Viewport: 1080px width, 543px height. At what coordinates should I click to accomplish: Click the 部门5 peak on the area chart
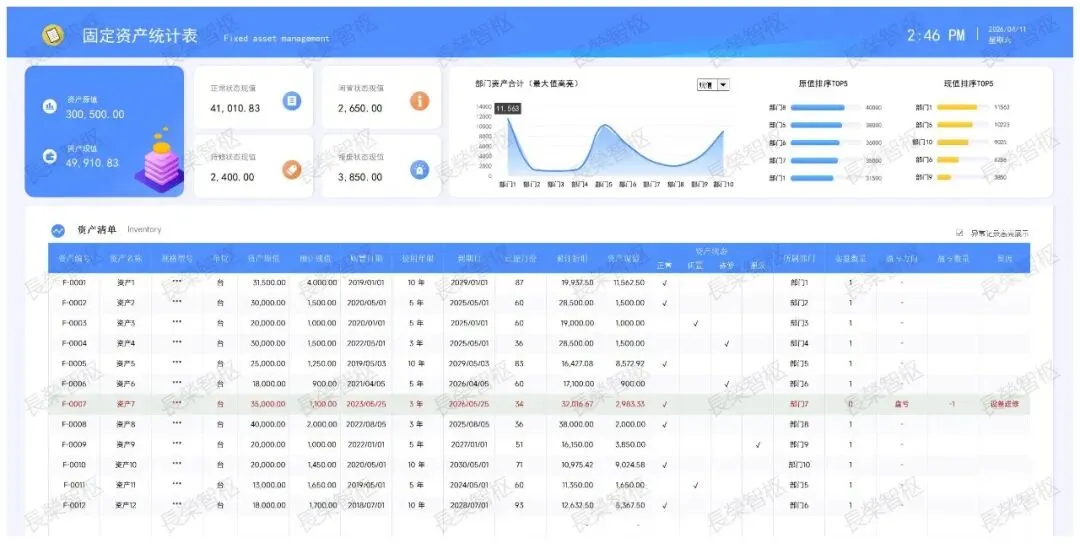coord(604,127)
